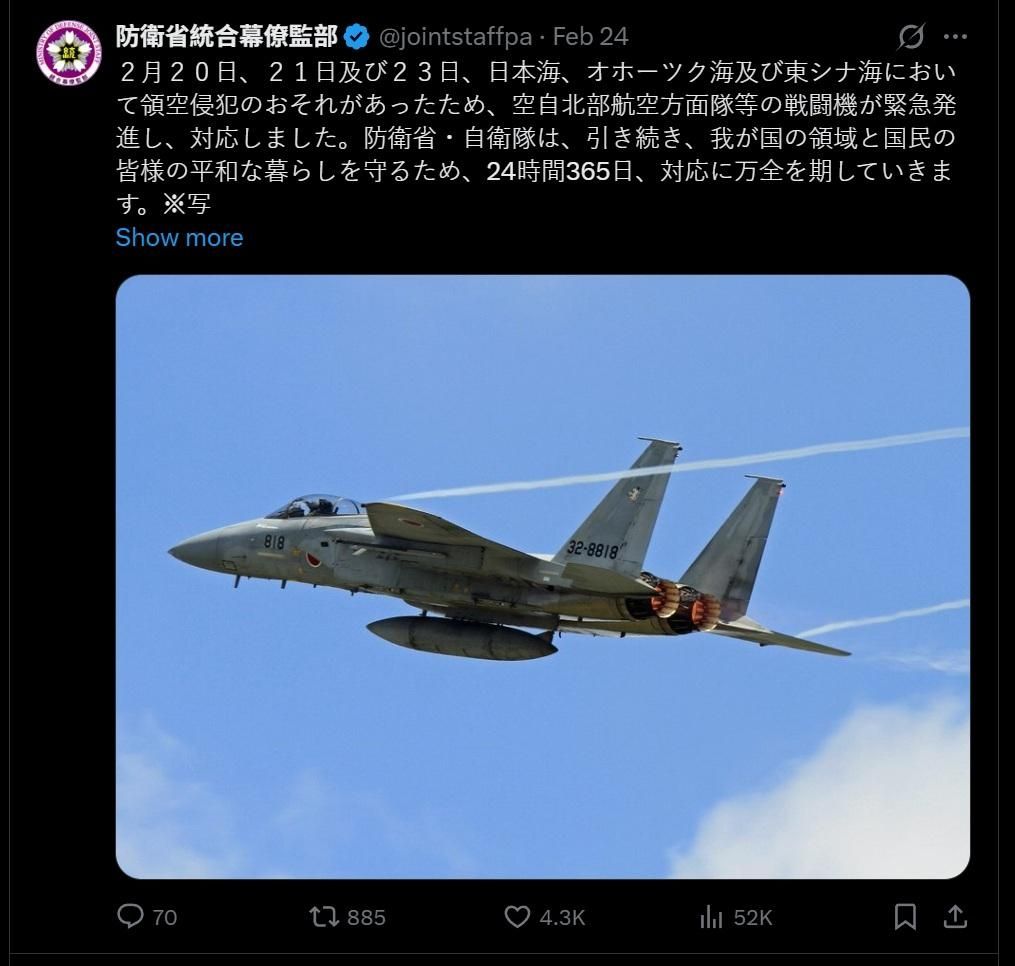This screenshot has height=966, width=1015.
Task: Open the Japanese tweet text body
Action: pos(536,137)
